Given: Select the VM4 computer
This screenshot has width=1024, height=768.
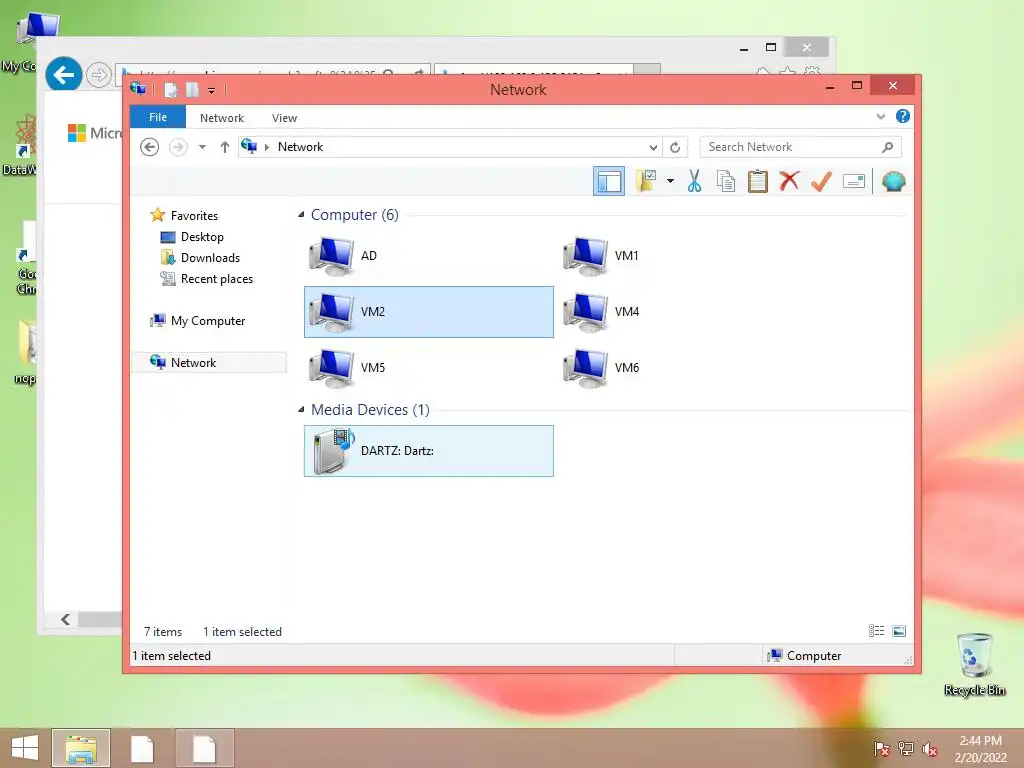Looking at the screenshot, I should coord(682,312).
